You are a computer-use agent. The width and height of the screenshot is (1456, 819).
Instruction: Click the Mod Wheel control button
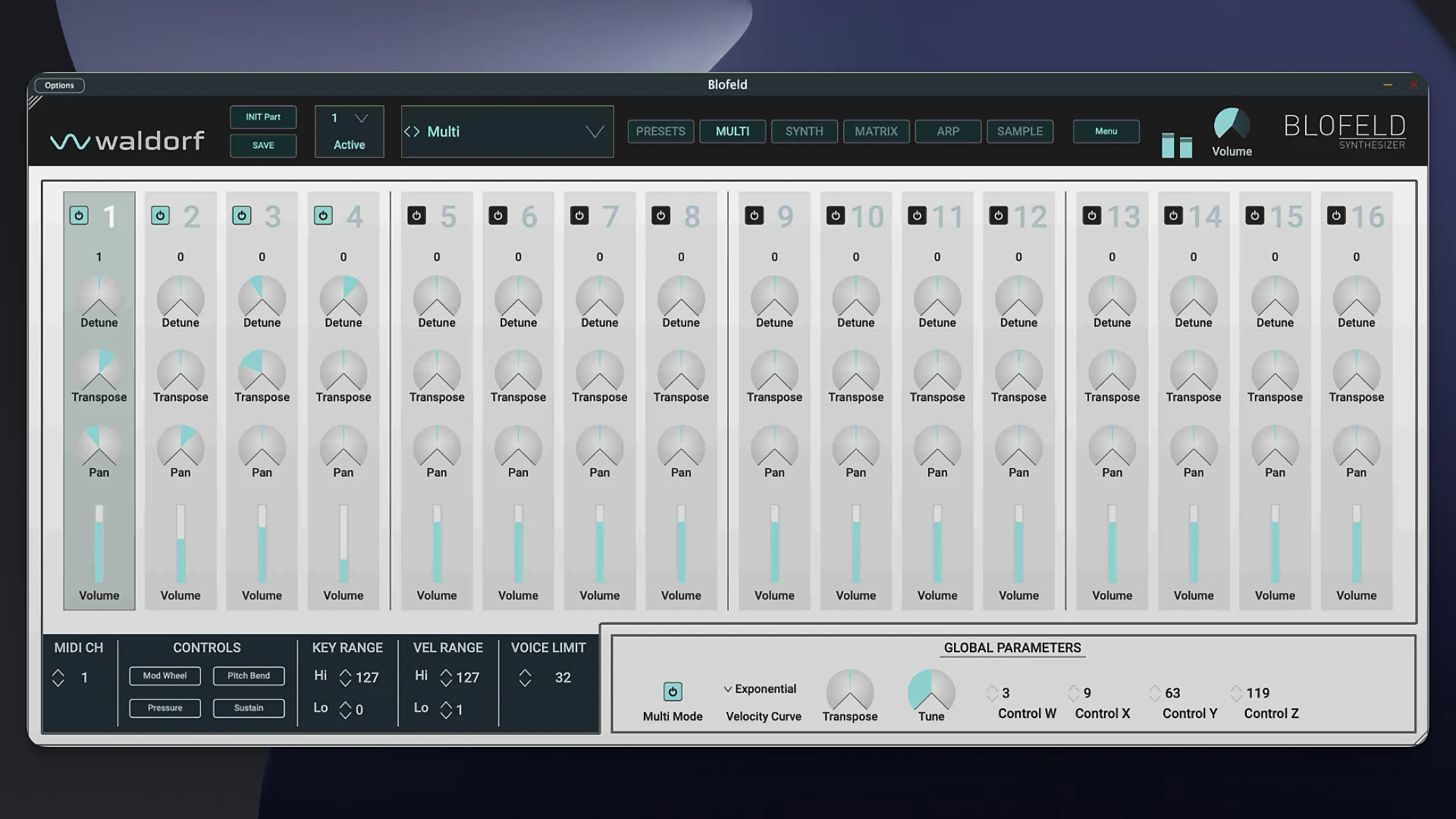point(165,676)
